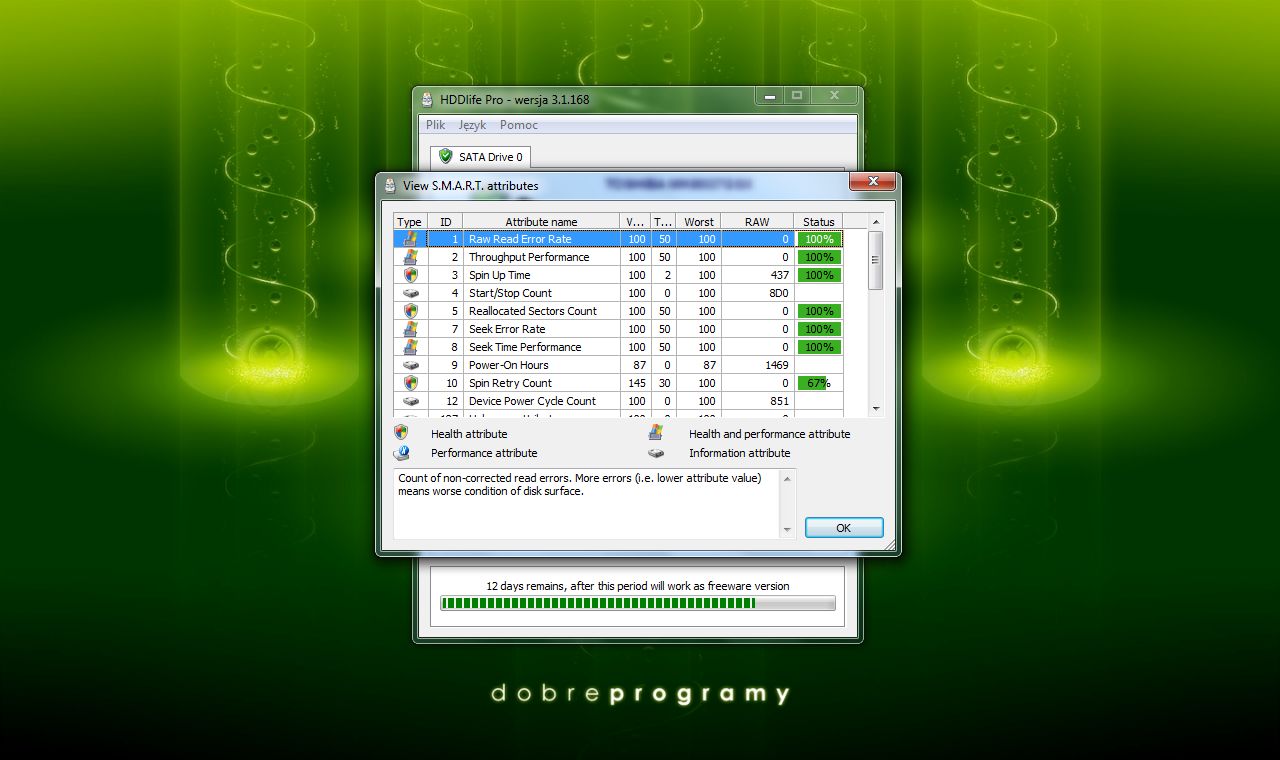Image resolution: width=1280 pixels, height=760 pixels.
Task: Click the 67% status bar of Spin Retry Count
Action: 819,383
